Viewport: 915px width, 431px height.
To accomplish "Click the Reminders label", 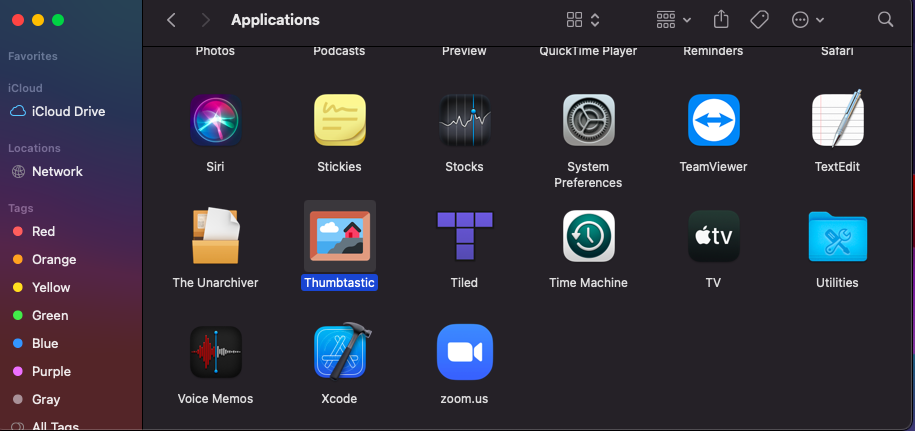I will [713, 51].
